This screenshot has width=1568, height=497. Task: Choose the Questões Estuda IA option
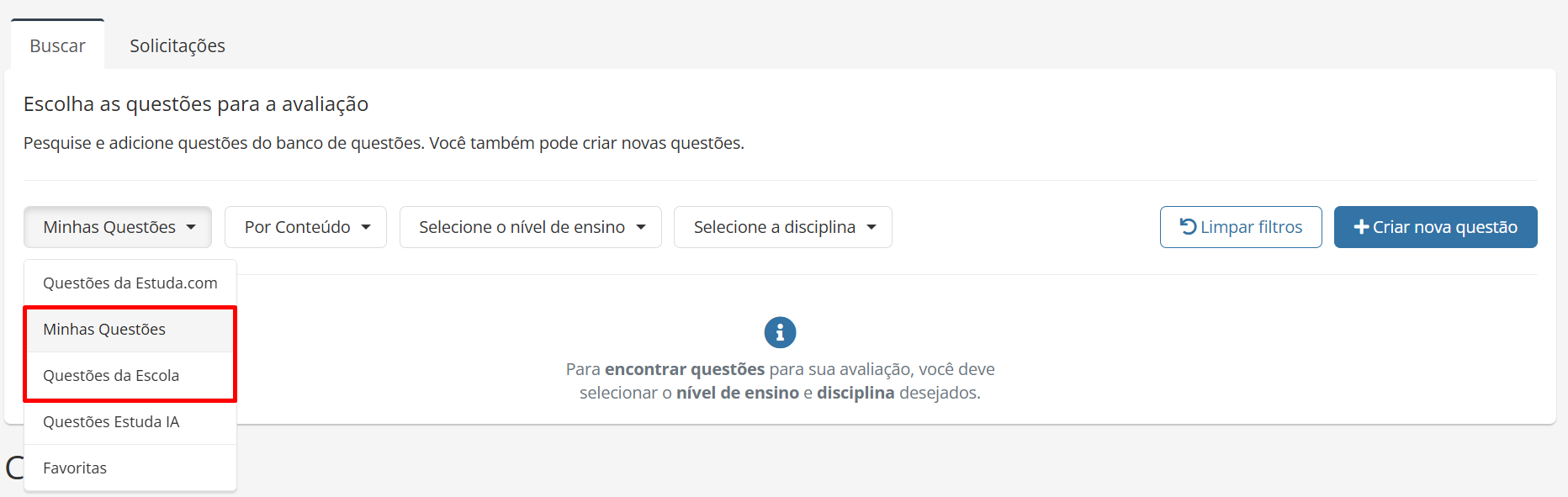tap(111, 422)
